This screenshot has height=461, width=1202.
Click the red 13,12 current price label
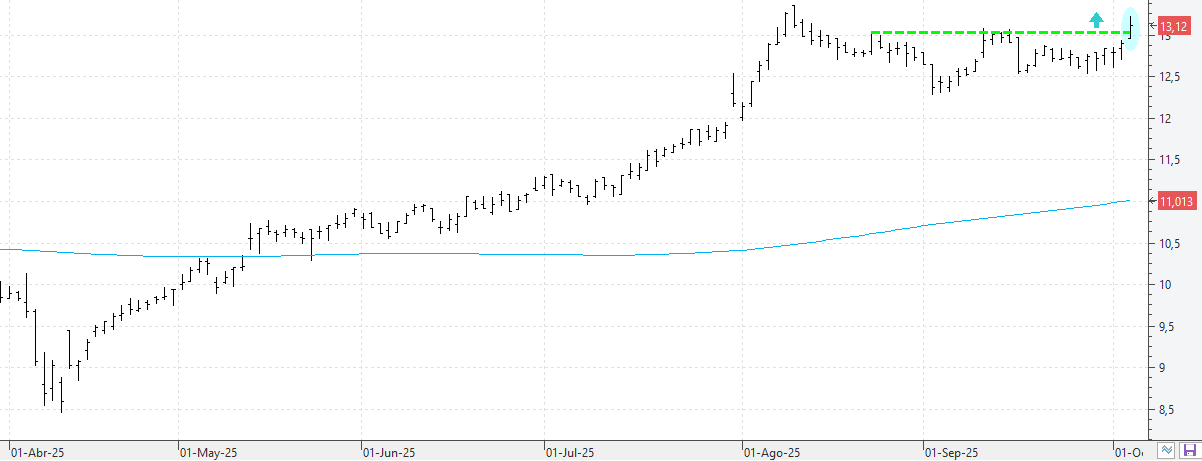(1174, 26)
